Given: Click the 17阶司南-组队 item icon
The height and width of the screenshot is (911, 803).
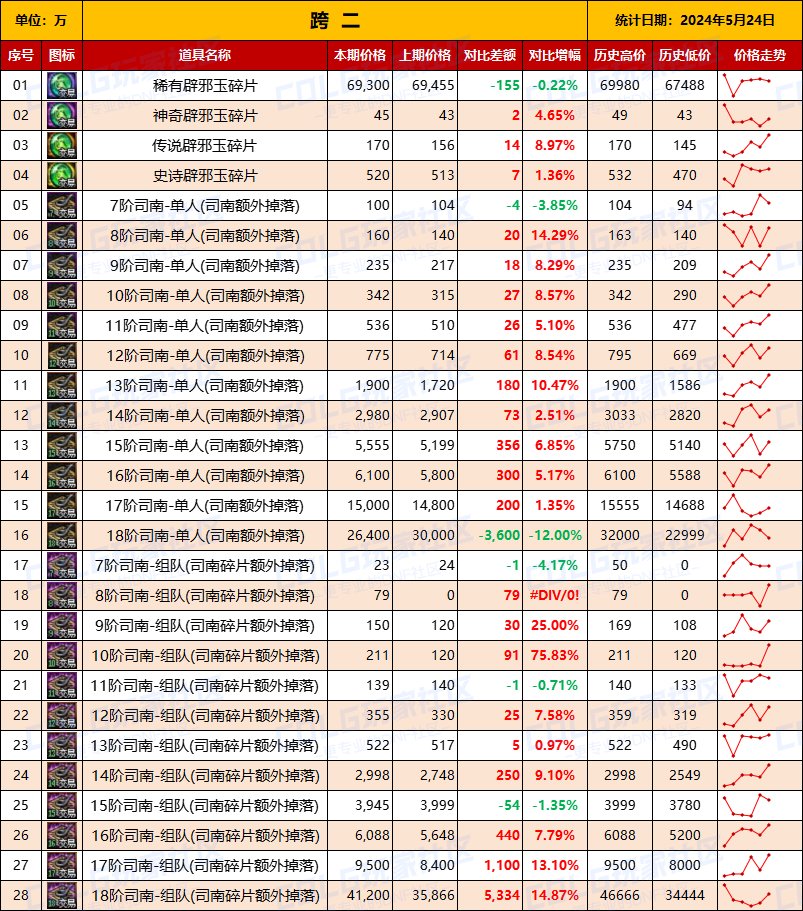Looking at the screenshot, I should pos(62,866).
